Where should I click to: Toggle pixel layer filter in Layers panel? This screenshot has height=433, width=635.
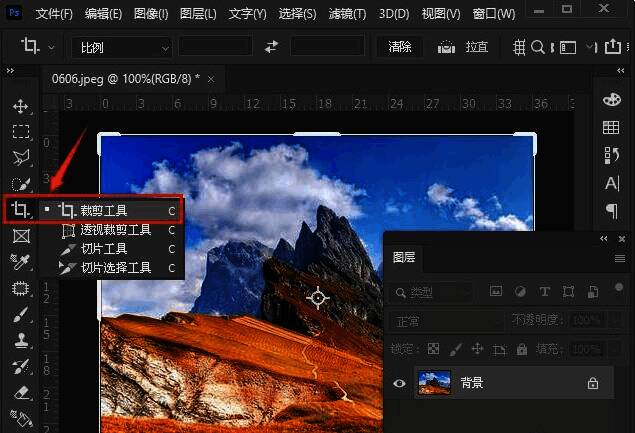pos(496,291)
